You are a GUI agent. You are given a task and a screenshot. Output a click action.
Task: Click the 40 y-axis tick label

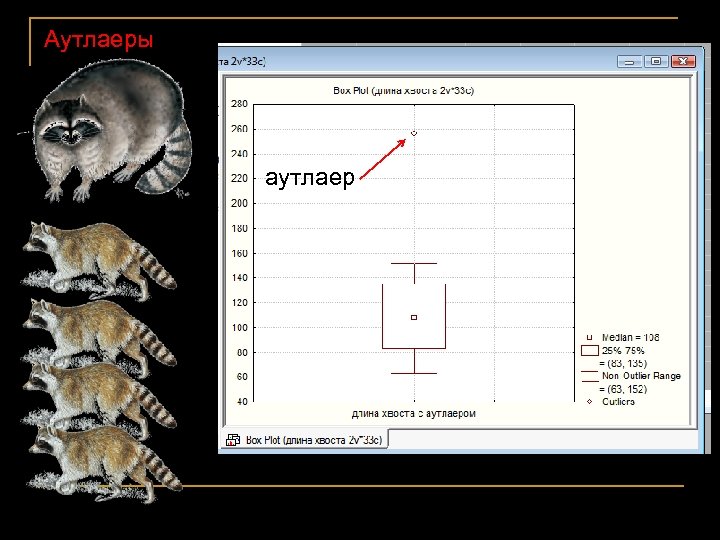242,401
